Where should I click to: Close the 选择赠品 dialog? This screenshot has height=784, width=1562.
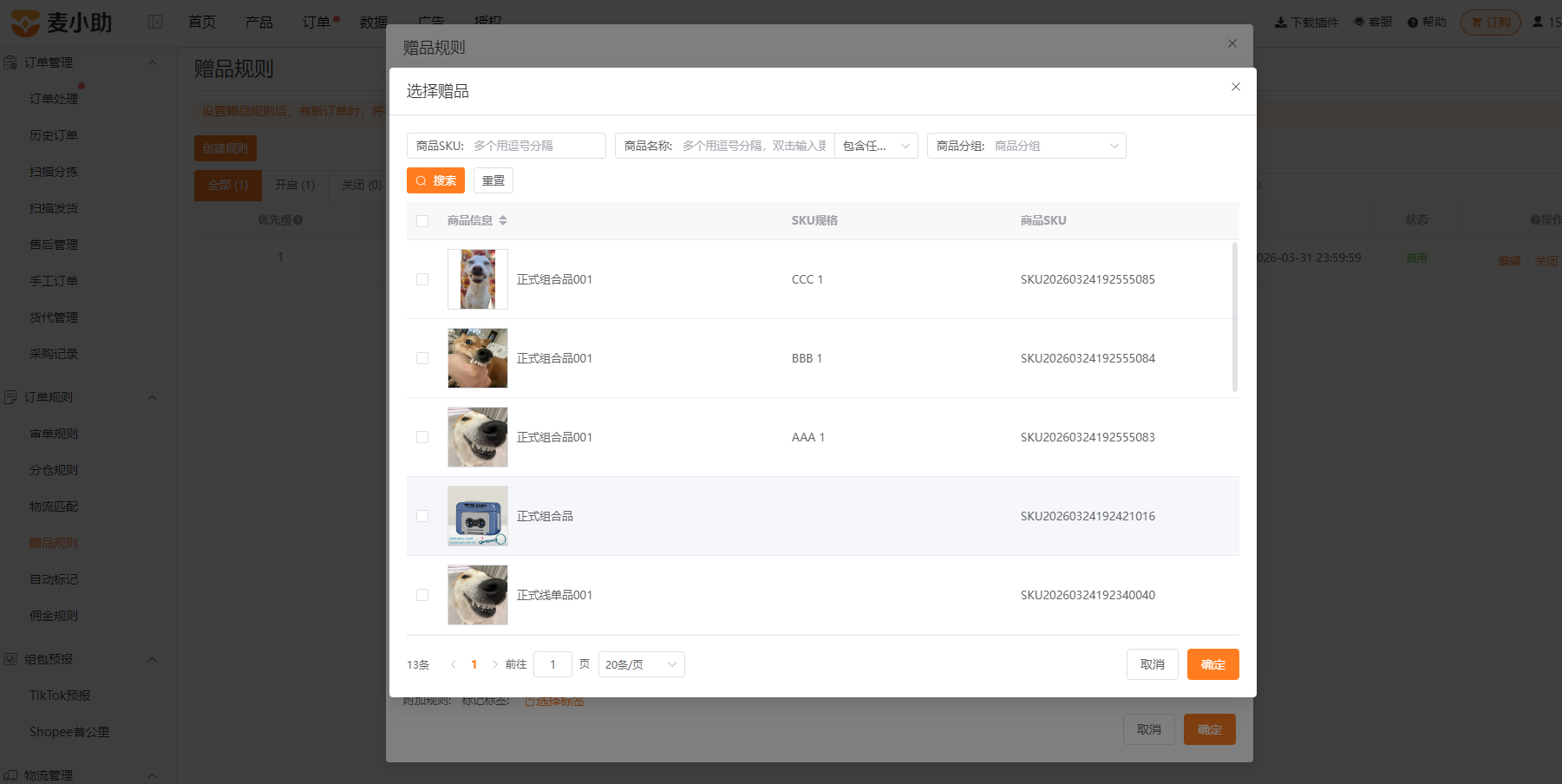click(x=1236, y=87)
